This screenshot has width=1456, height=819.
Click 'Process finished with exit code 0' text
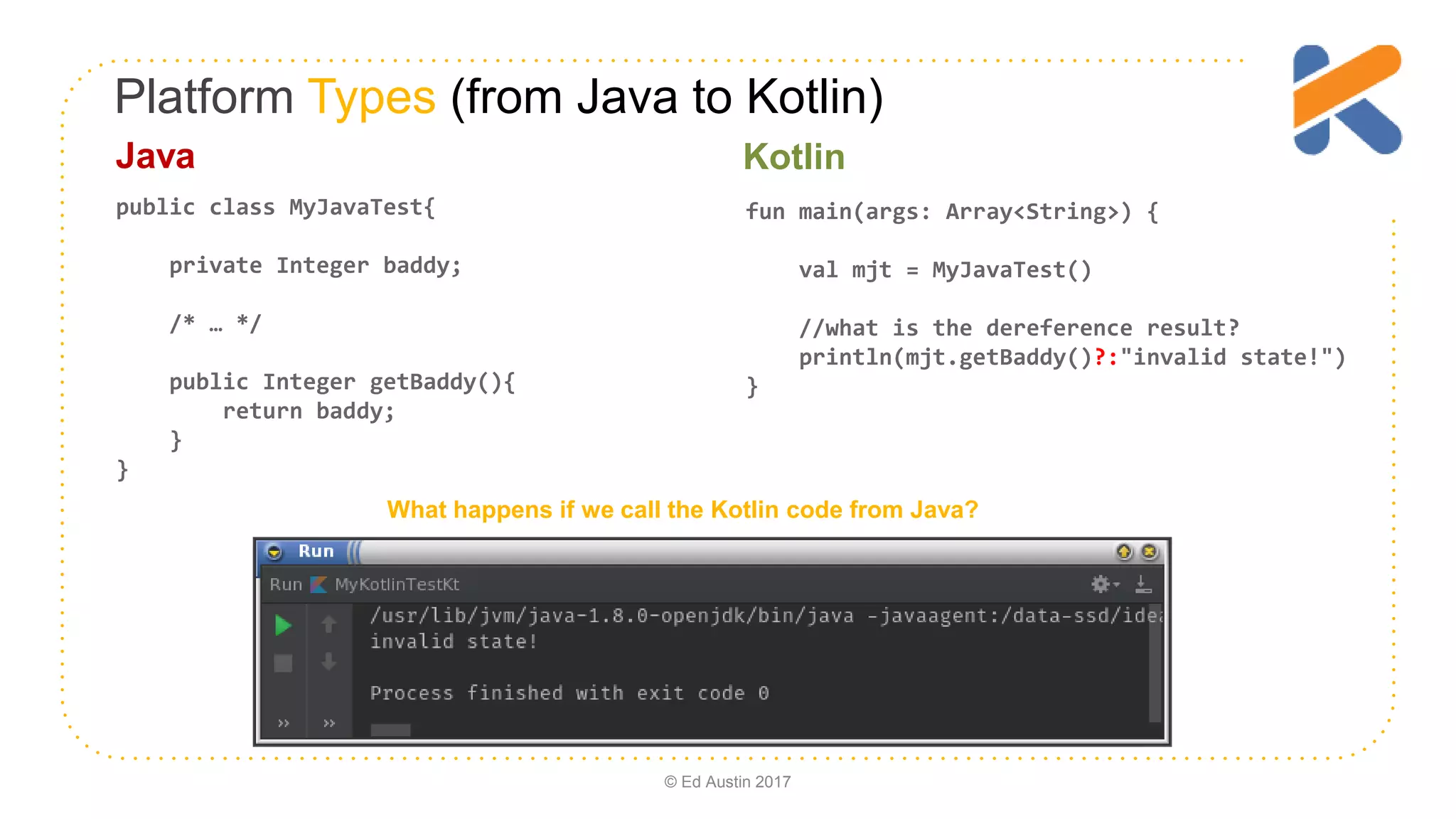[x=569, y=693]
